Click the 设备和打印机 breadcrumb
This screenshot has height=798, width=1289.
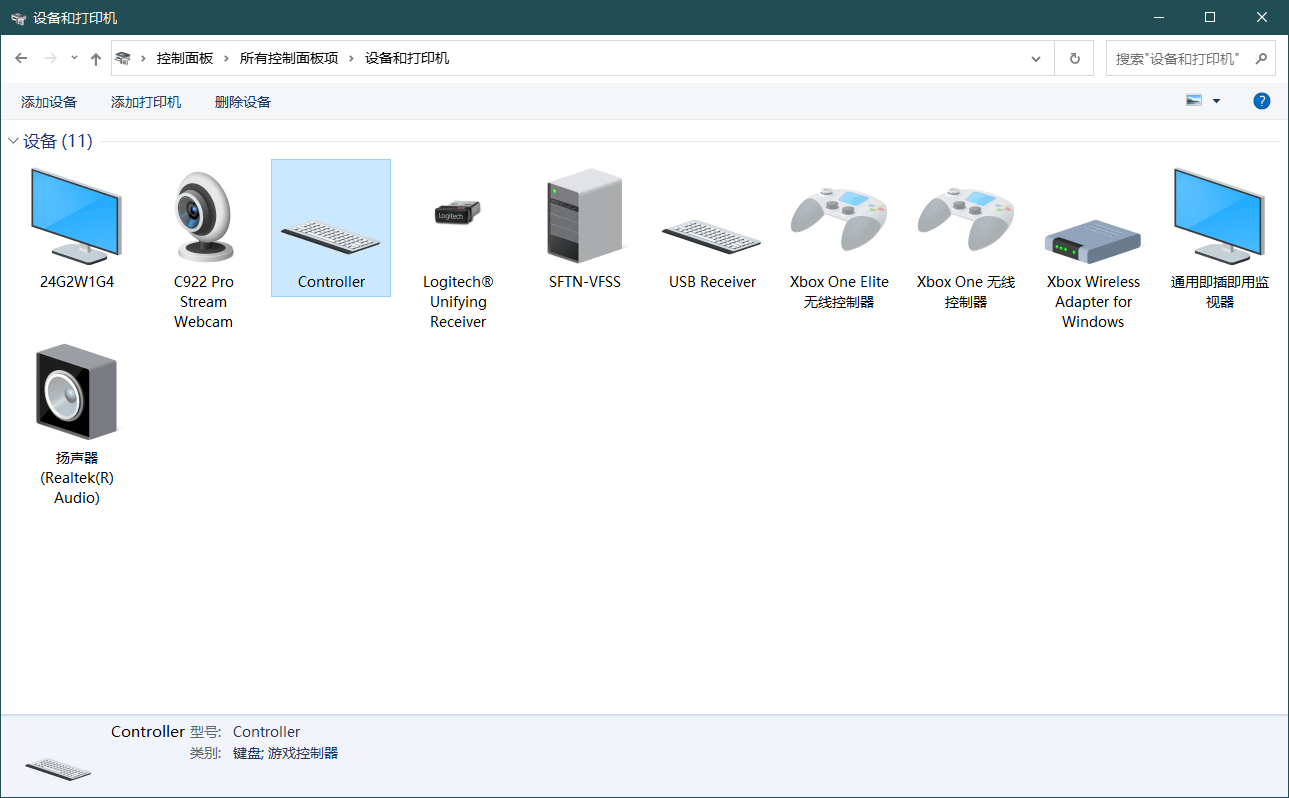pos(407,58)
